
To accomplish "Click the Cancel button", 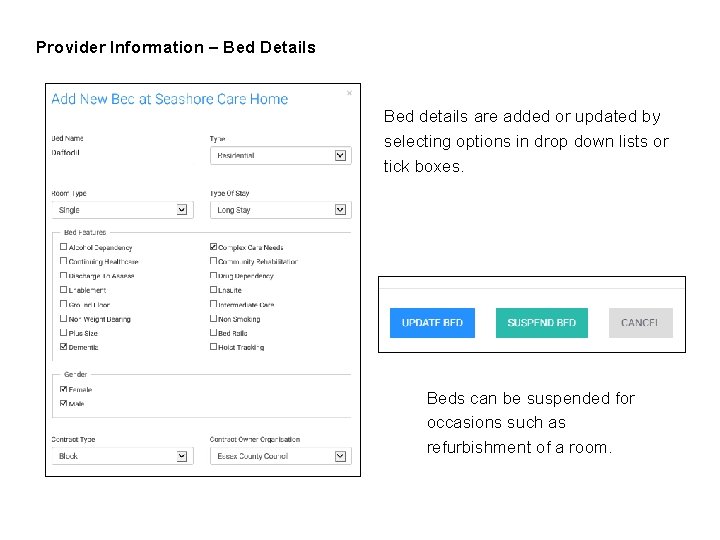I will pos(640,323).
